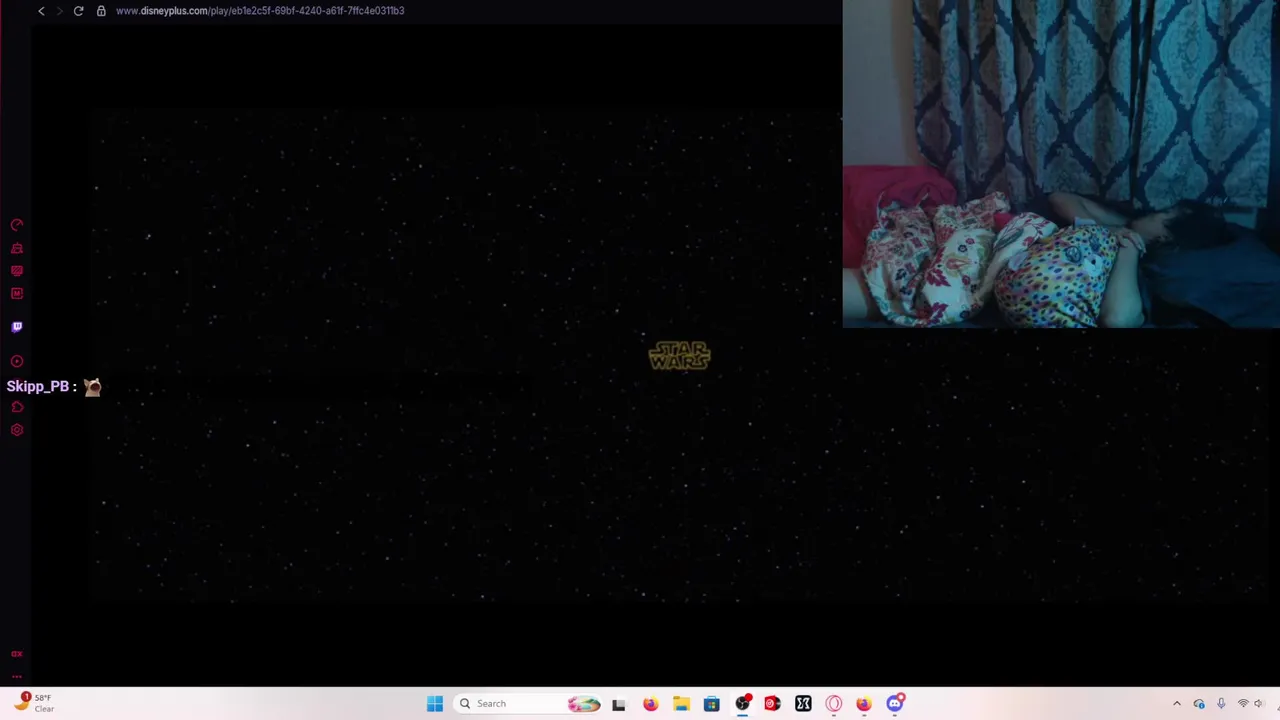Open Task View from taskbar

click(x=619, y=704)
